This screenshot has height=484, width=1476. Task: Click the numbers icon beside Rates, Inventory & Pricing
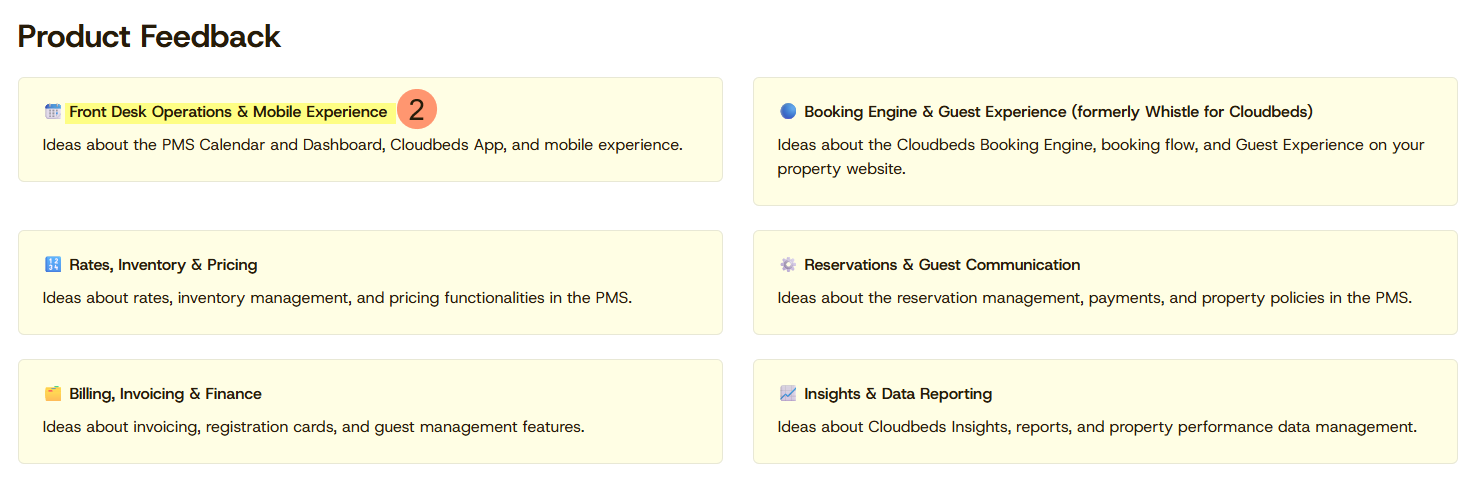pos(53,265)
